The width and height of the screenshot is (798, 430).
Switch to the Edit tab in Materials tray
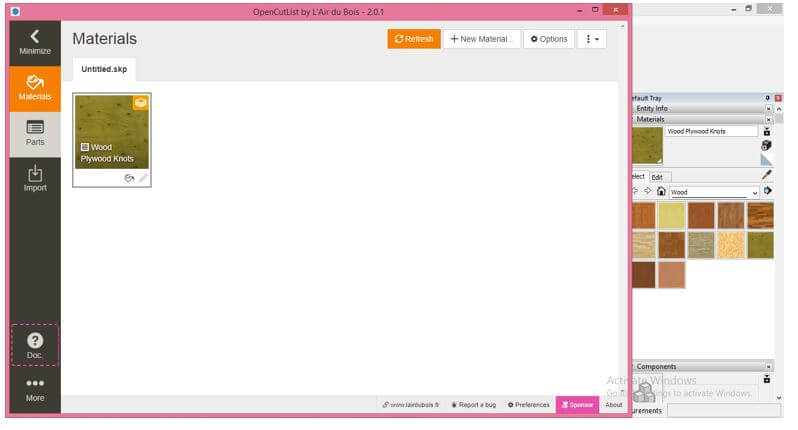pos(658,178)
